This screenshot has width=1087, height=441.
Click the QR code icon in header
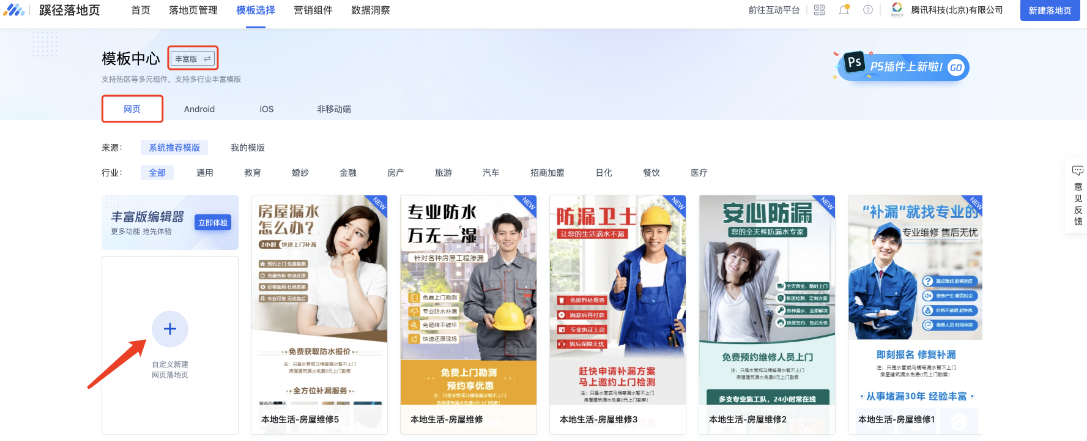tap(819, 10)
